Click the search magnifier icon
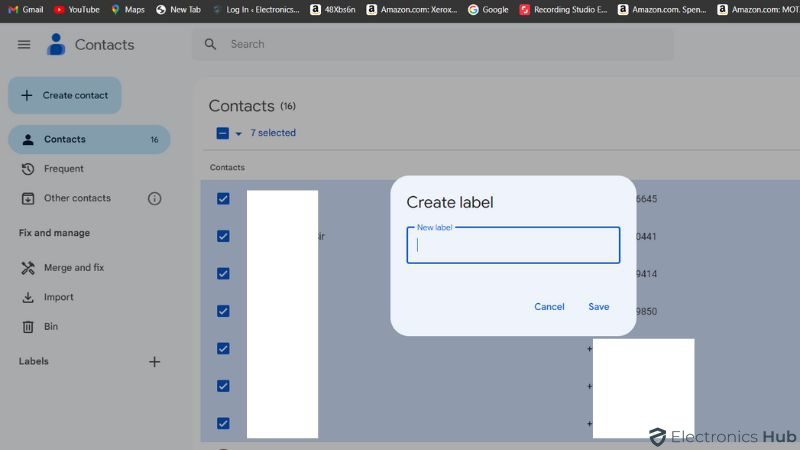 pos(210,44)
